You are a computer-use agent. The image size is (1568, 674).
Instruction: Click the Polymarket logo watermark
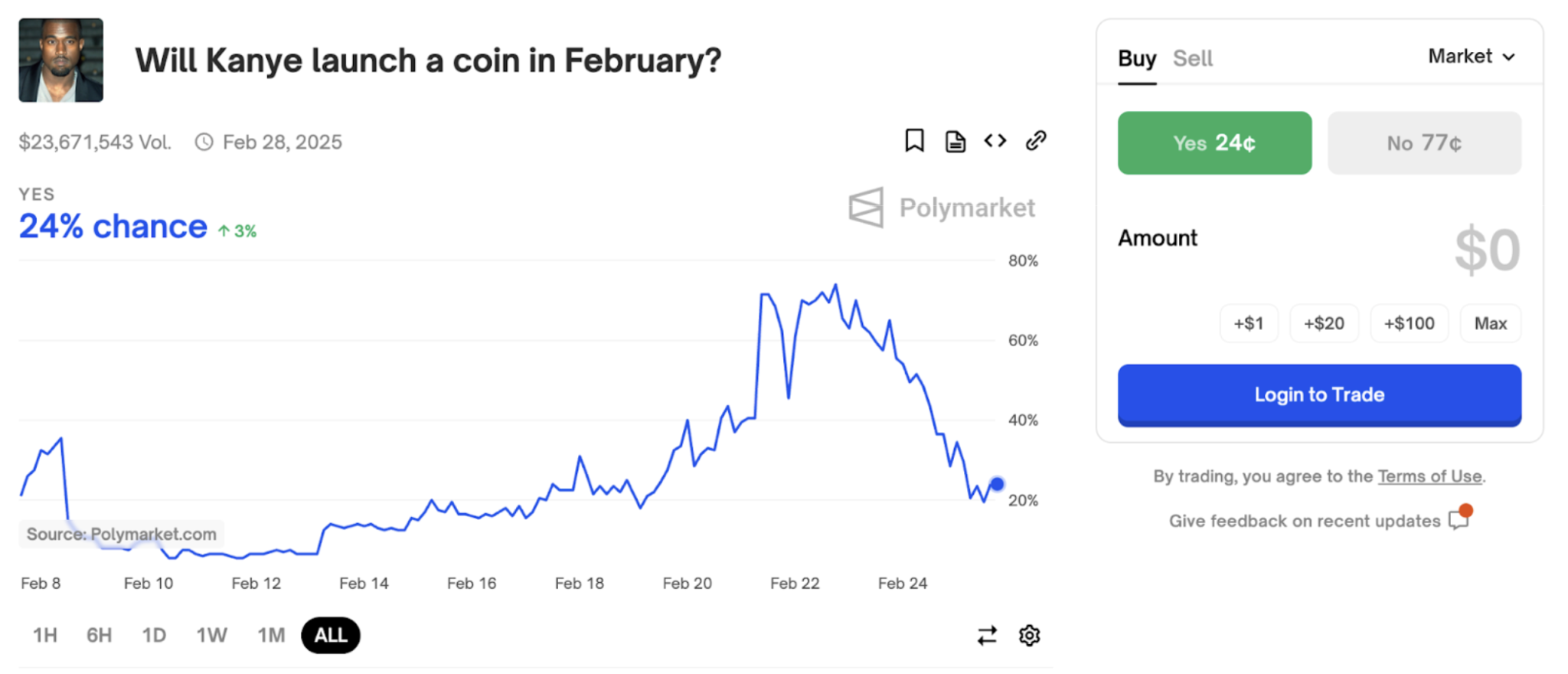tap(942, 208)
